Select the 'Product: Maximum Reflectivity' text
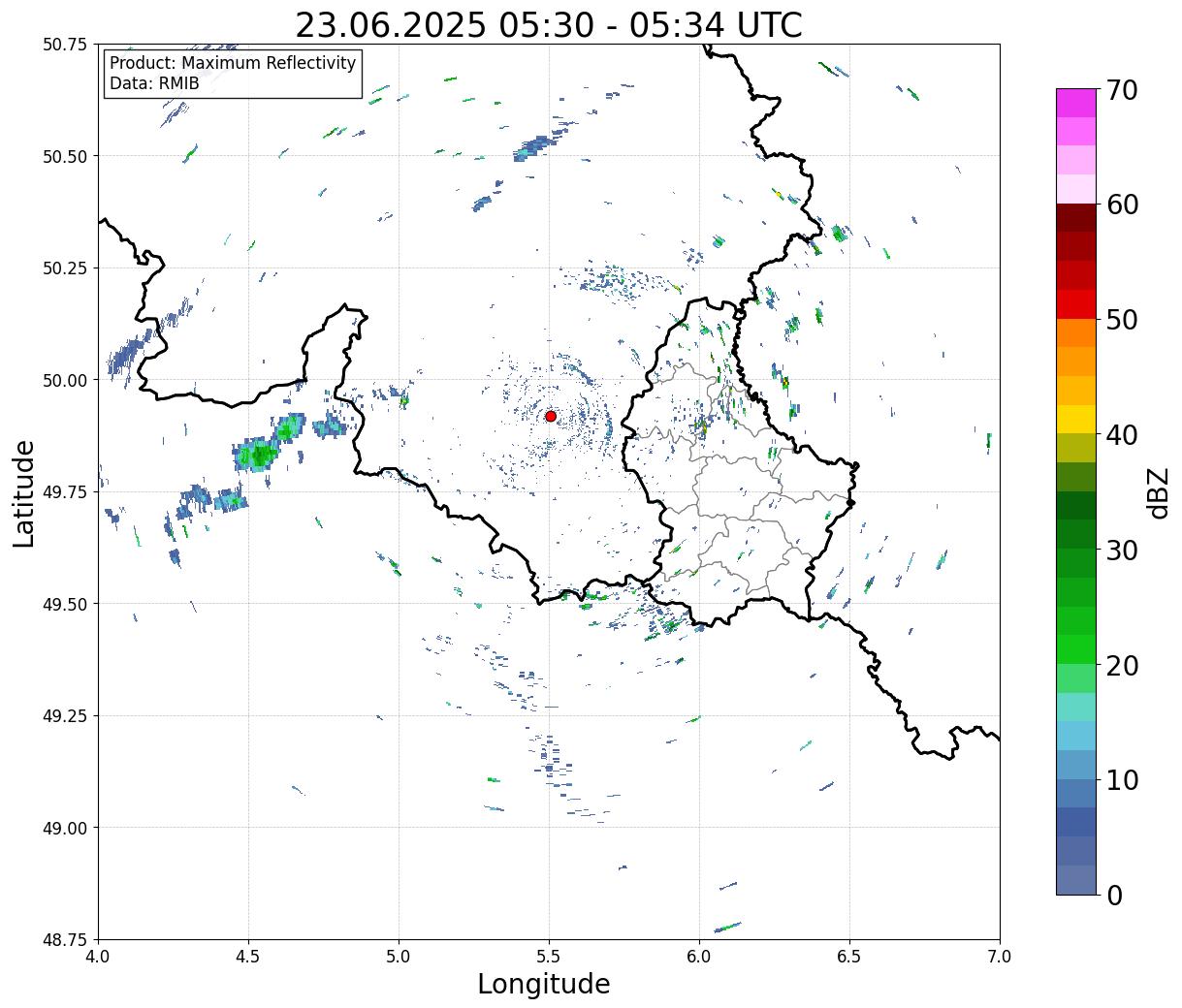This screenshot has width=1182, height=1008. point(233,63)
